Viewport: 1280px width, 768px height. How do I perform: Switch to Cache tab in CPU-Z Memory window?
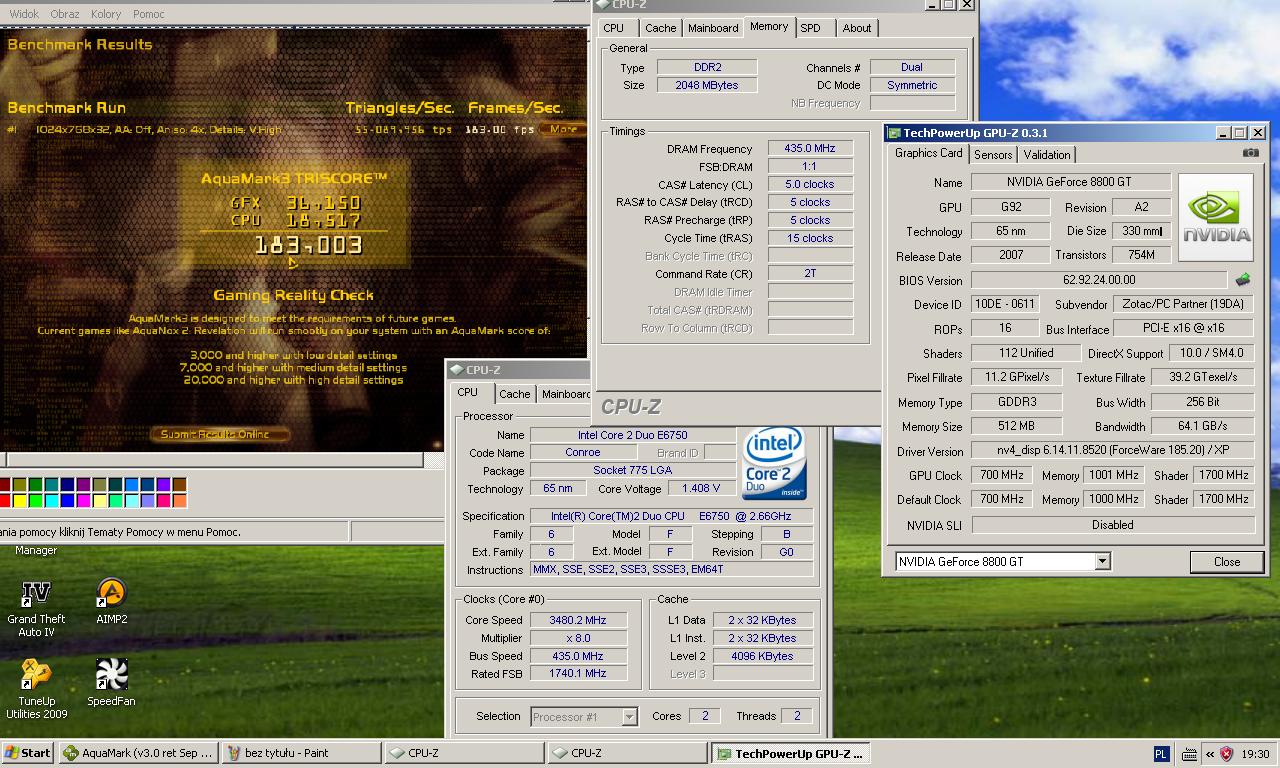click(661, 28)
